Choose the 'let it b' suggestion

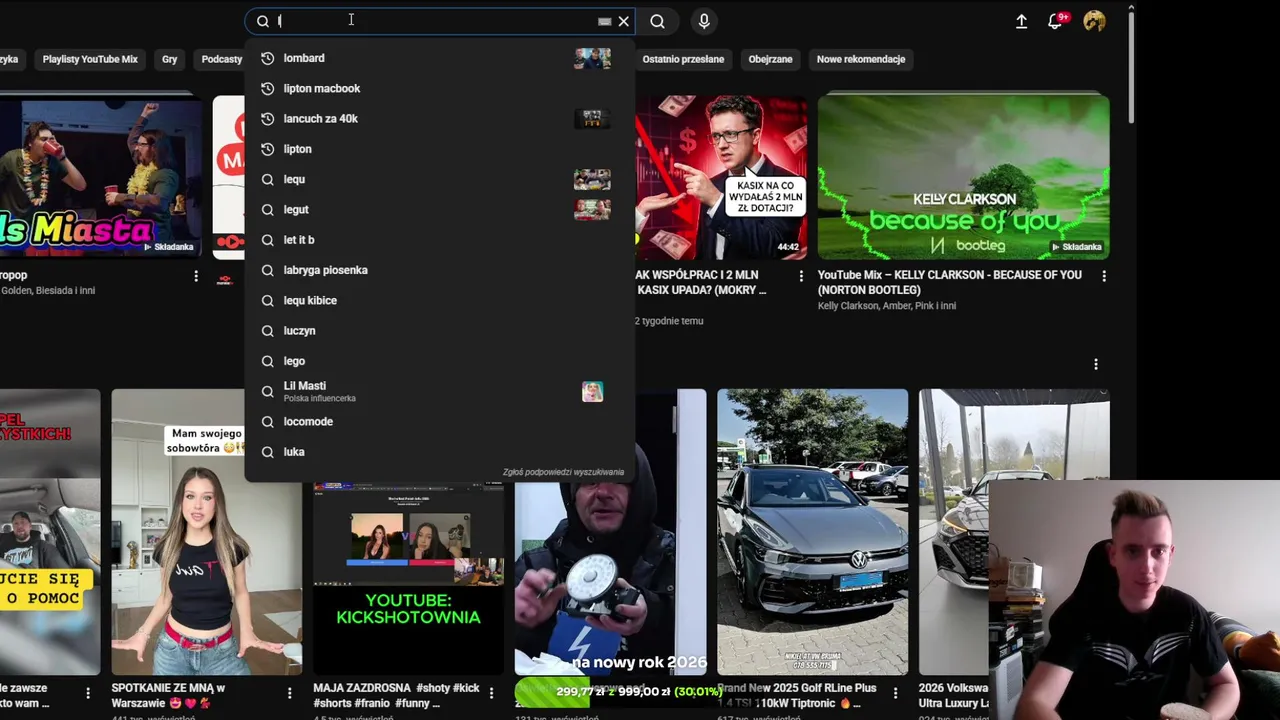coord(440,240)
